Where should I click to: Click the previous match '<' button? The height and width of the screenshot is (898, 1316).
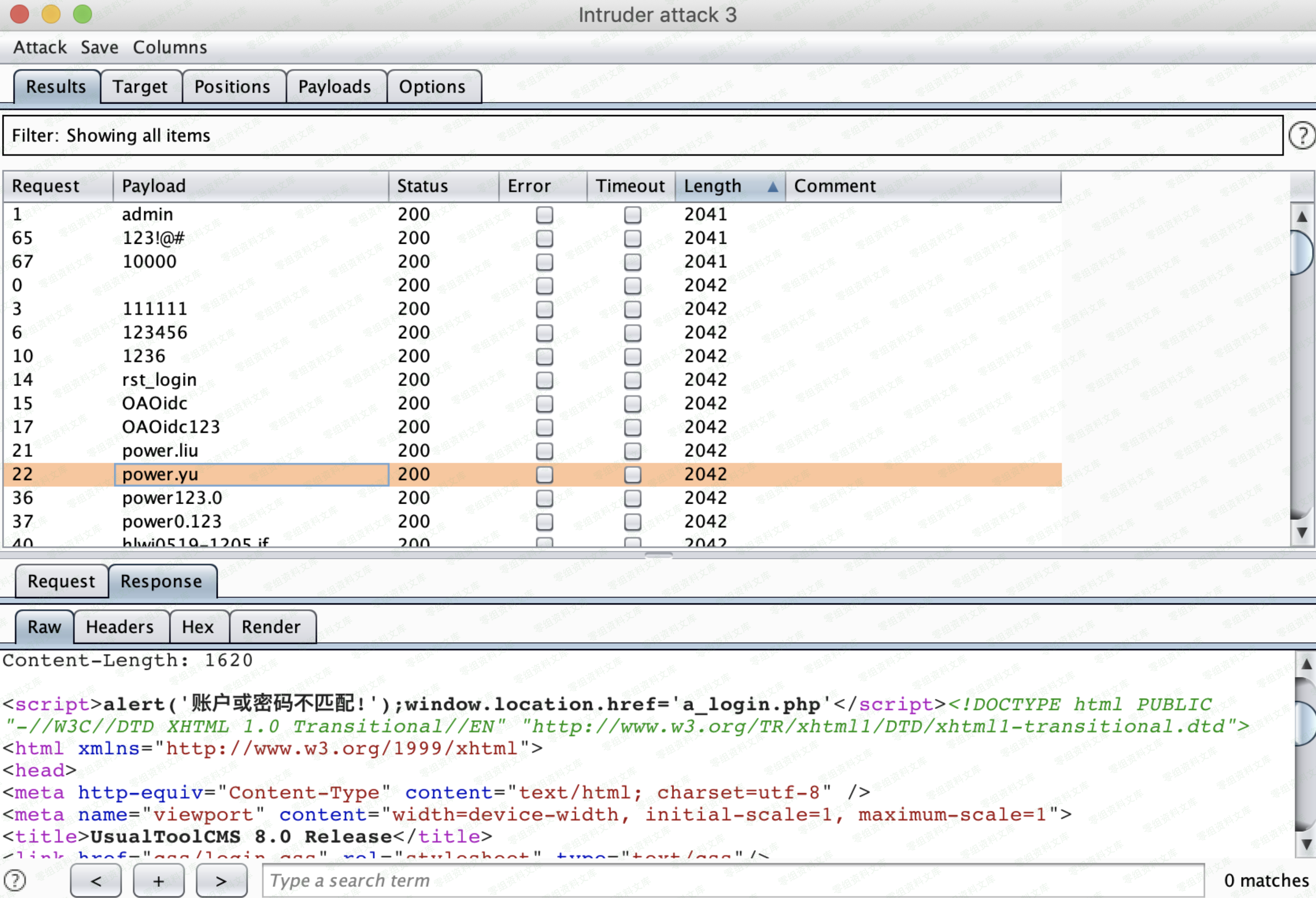coord(96,881)
